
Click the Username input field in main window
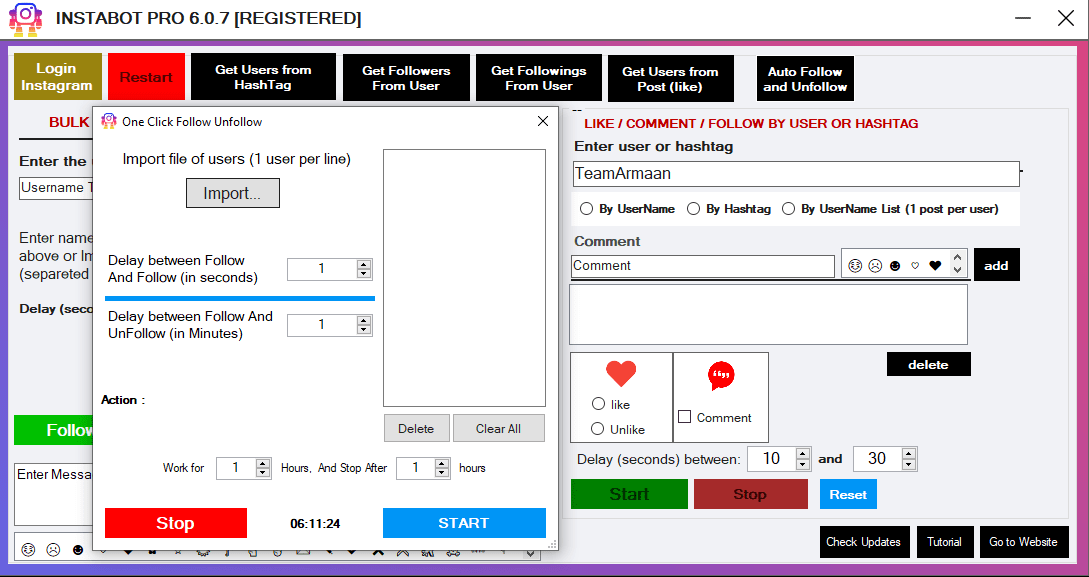[x=56, y=187]
